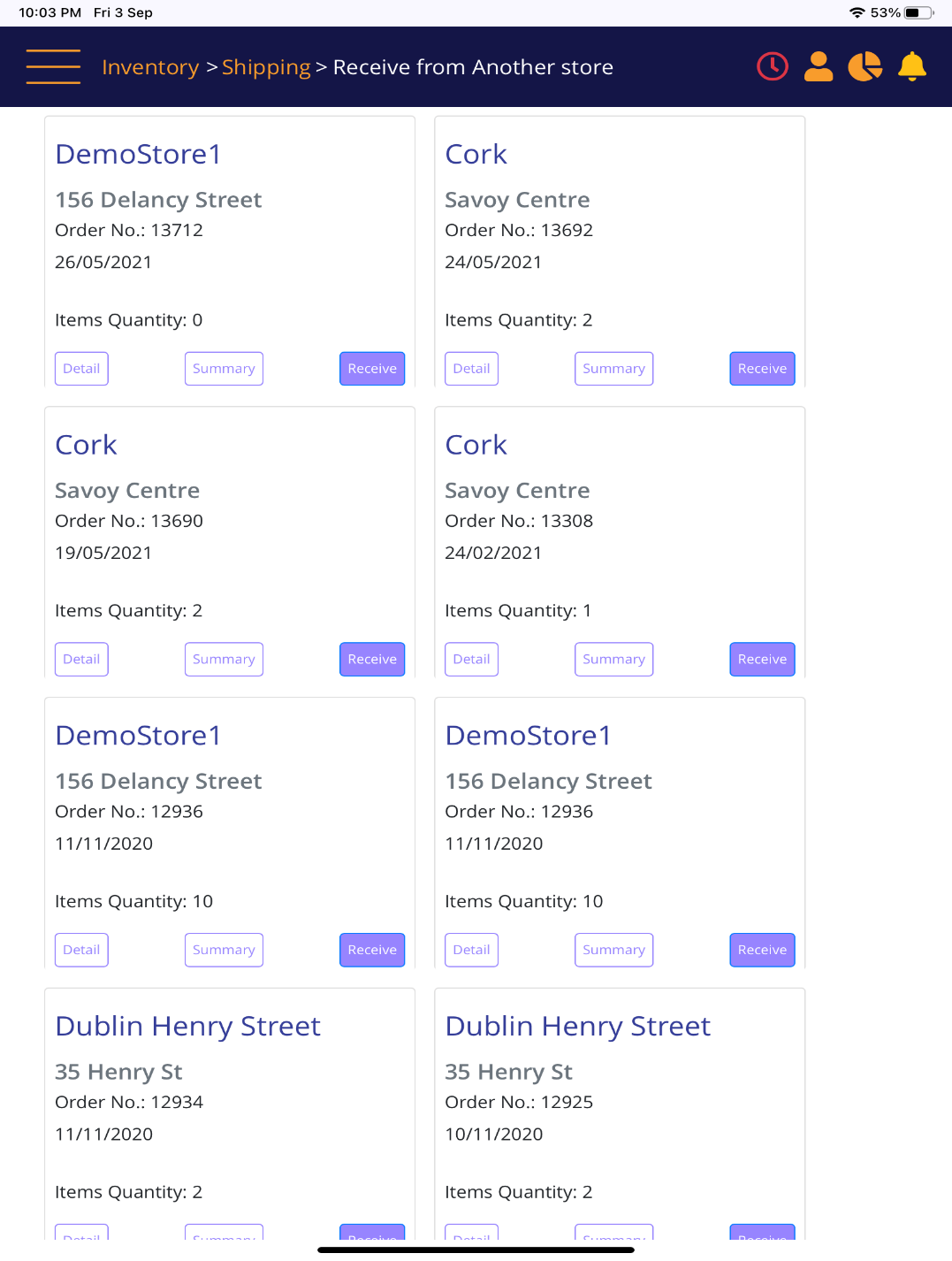Select the Dublin Henry Street order 12934 card
The height and width of the screenshot is (1261, 952).
tap(230, 1114)
